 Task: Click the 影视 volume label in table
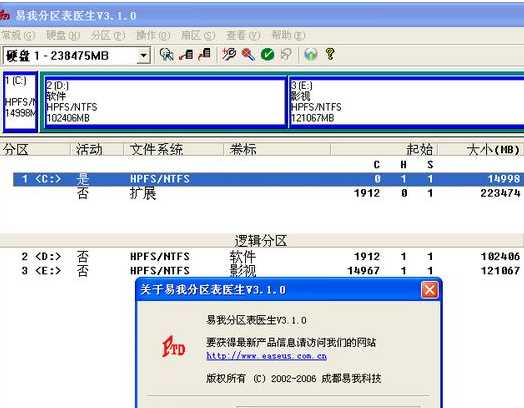point(243,271)
